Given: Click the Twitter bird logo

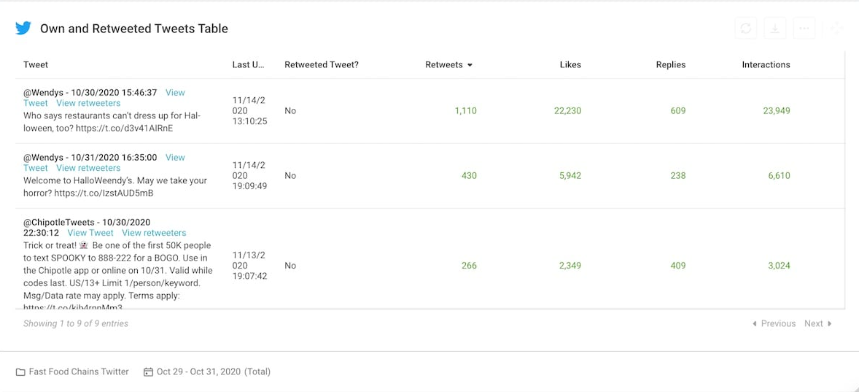Looking at the screenshot, I should pos(23,28).
